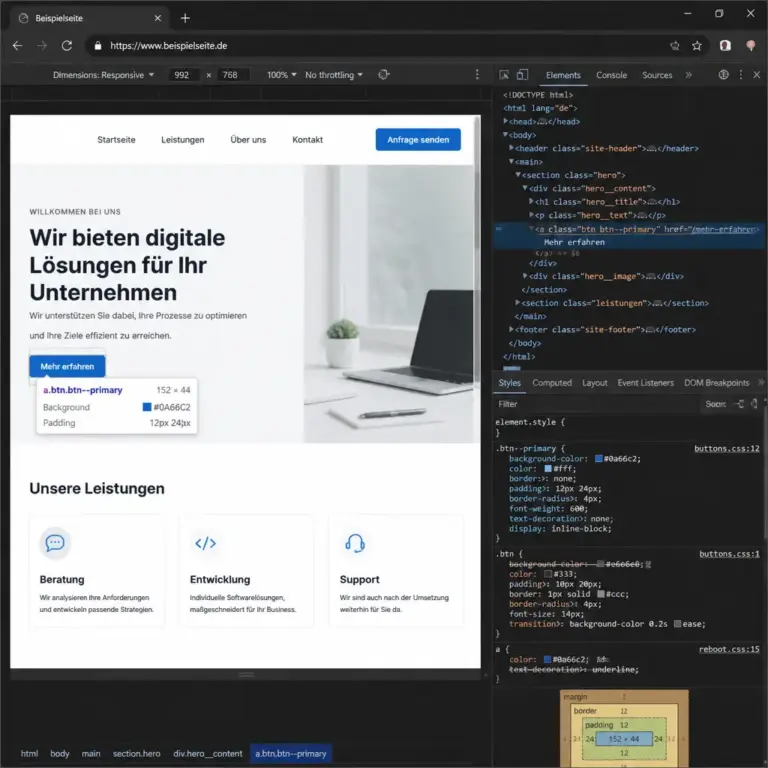Show more DevTools tabs with the chevron

689,75
